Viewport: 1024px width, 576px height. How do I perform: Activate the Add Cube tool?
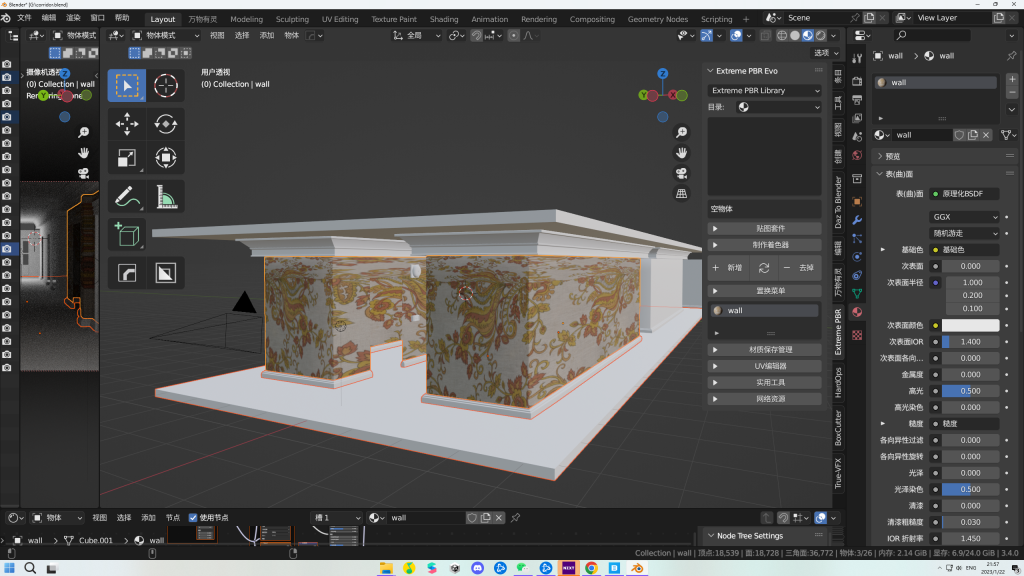127,235
